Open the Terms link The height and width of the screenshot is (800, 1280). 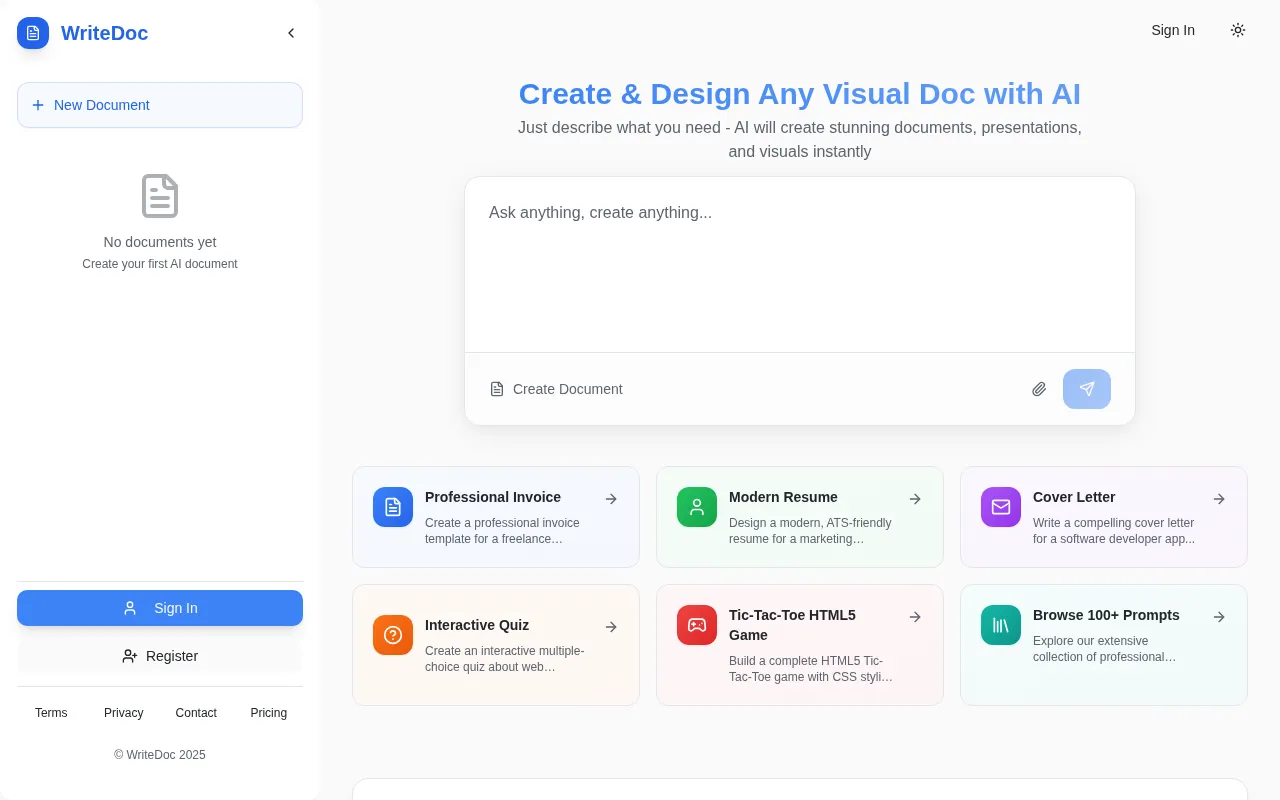click(x=51, y=713)
